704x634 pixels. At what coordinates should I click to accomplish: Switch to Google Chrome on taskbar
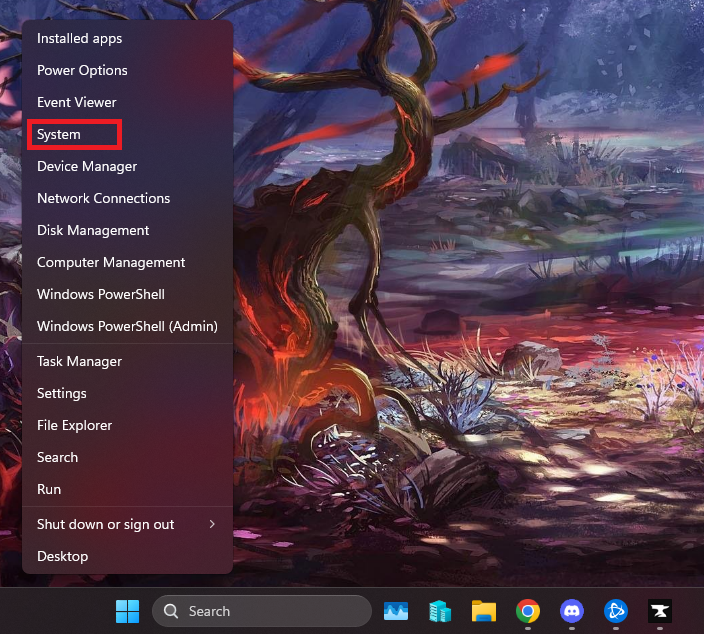click(528, 611)
